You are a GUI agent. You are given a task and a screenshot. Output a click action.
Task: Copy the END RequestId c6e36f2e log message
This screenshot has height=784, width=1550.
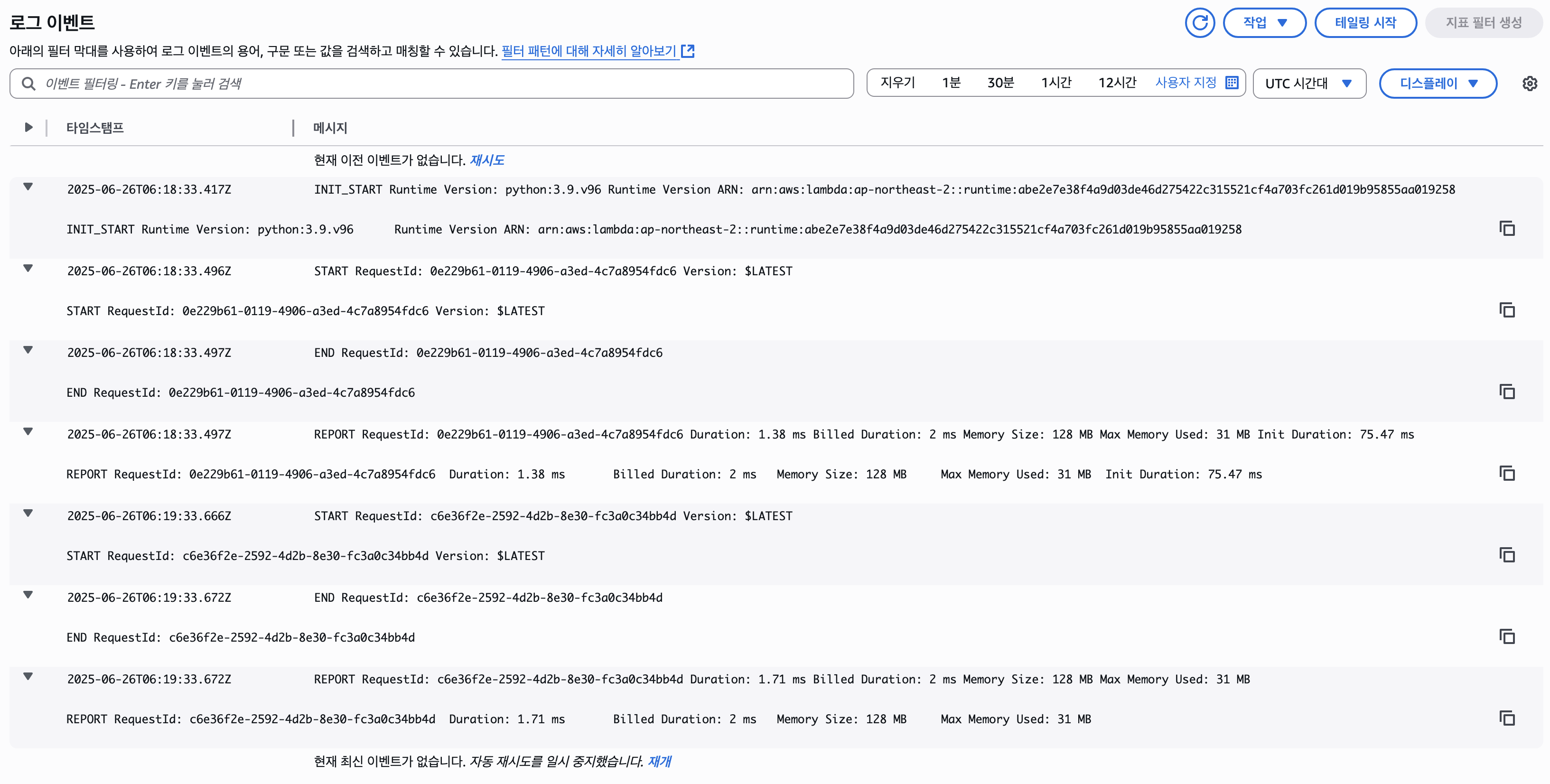[1507, 636]
